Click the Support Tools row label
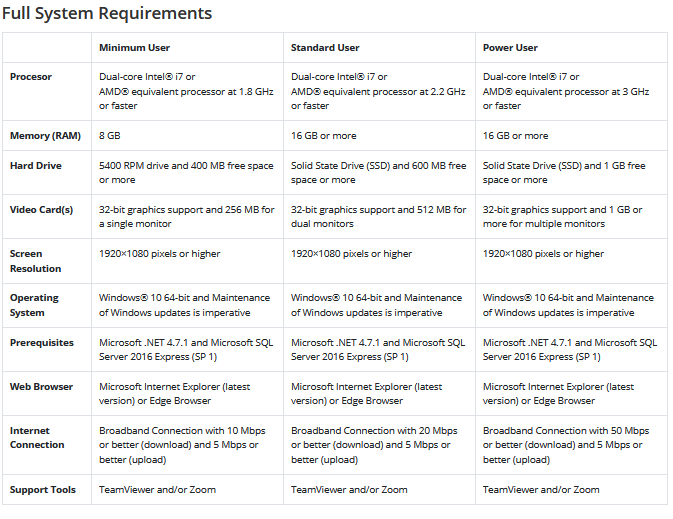This screenshot has width=673, height=519. [41, 490]
